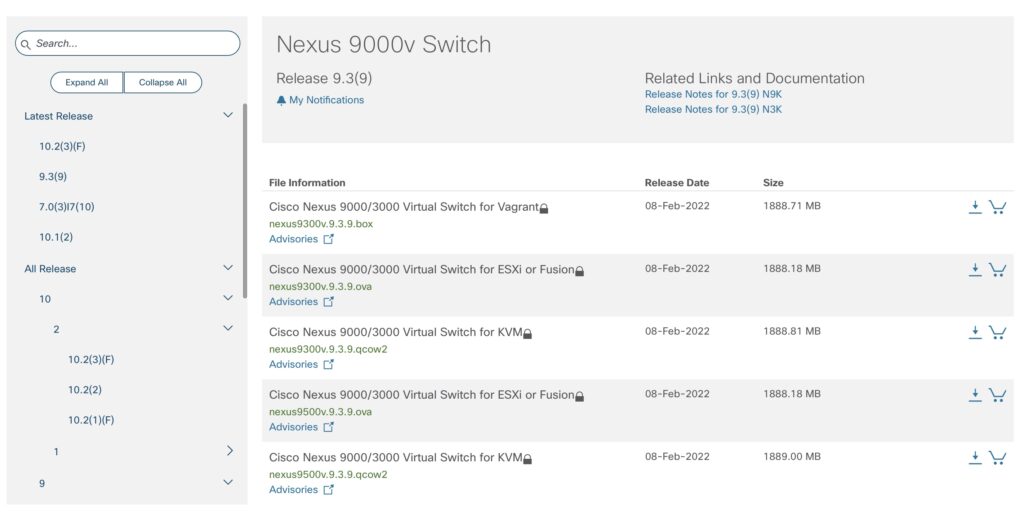Click filename nexus9500v.9.3.9.ova
The image size is (1024, 515).
(321, 412)
